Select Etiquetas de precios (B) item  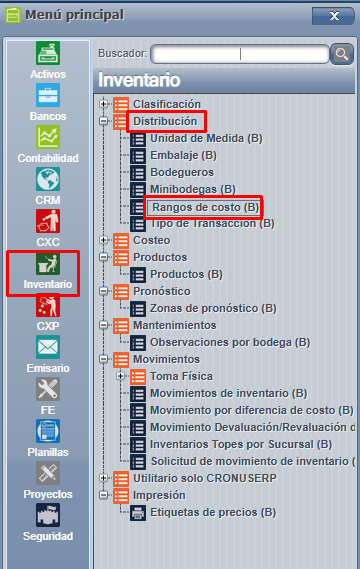coord(213,512)
